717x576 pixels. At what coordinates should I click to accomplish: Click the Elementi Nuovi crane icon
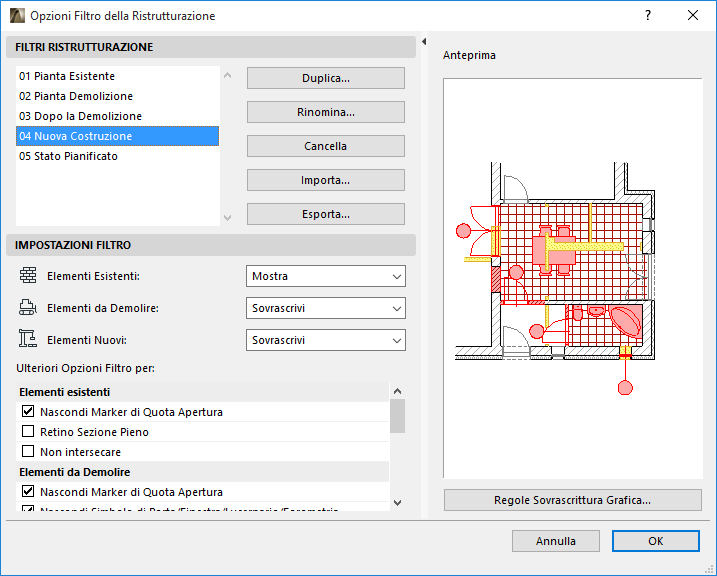point(27,339)
